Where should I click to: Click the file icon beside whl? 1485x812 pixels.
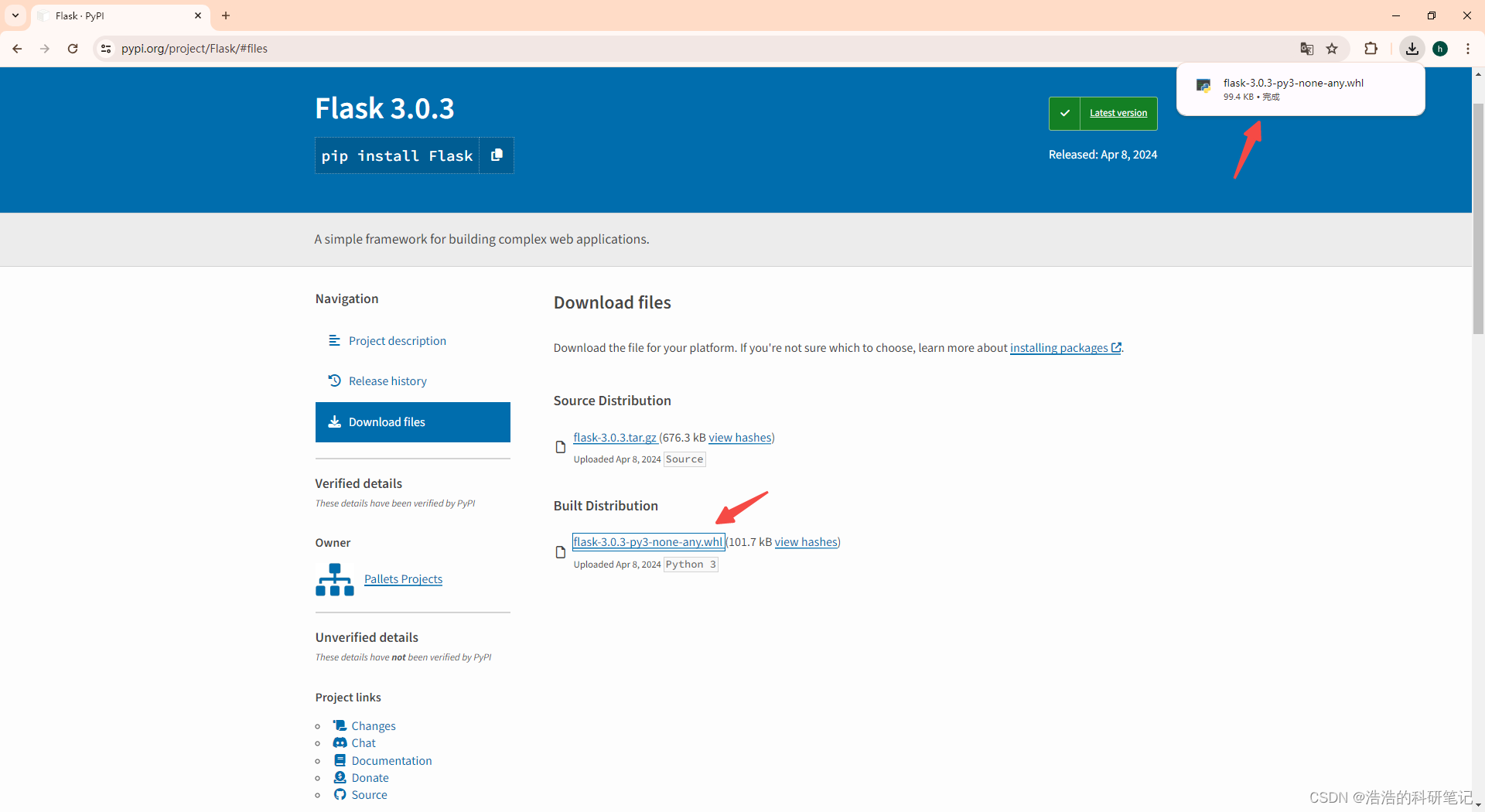coord(561,552)
